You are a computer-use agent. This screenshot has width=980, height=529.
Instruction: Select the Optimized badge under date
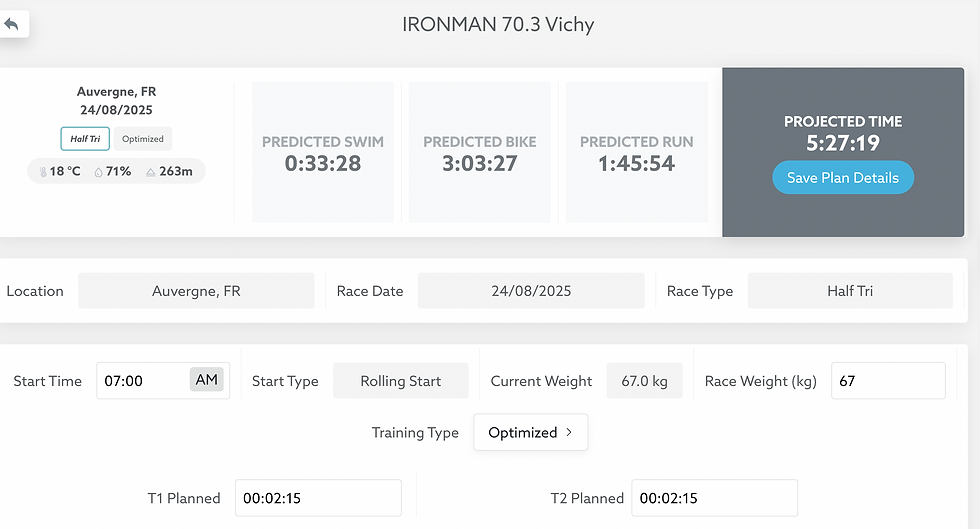point(142,139)
